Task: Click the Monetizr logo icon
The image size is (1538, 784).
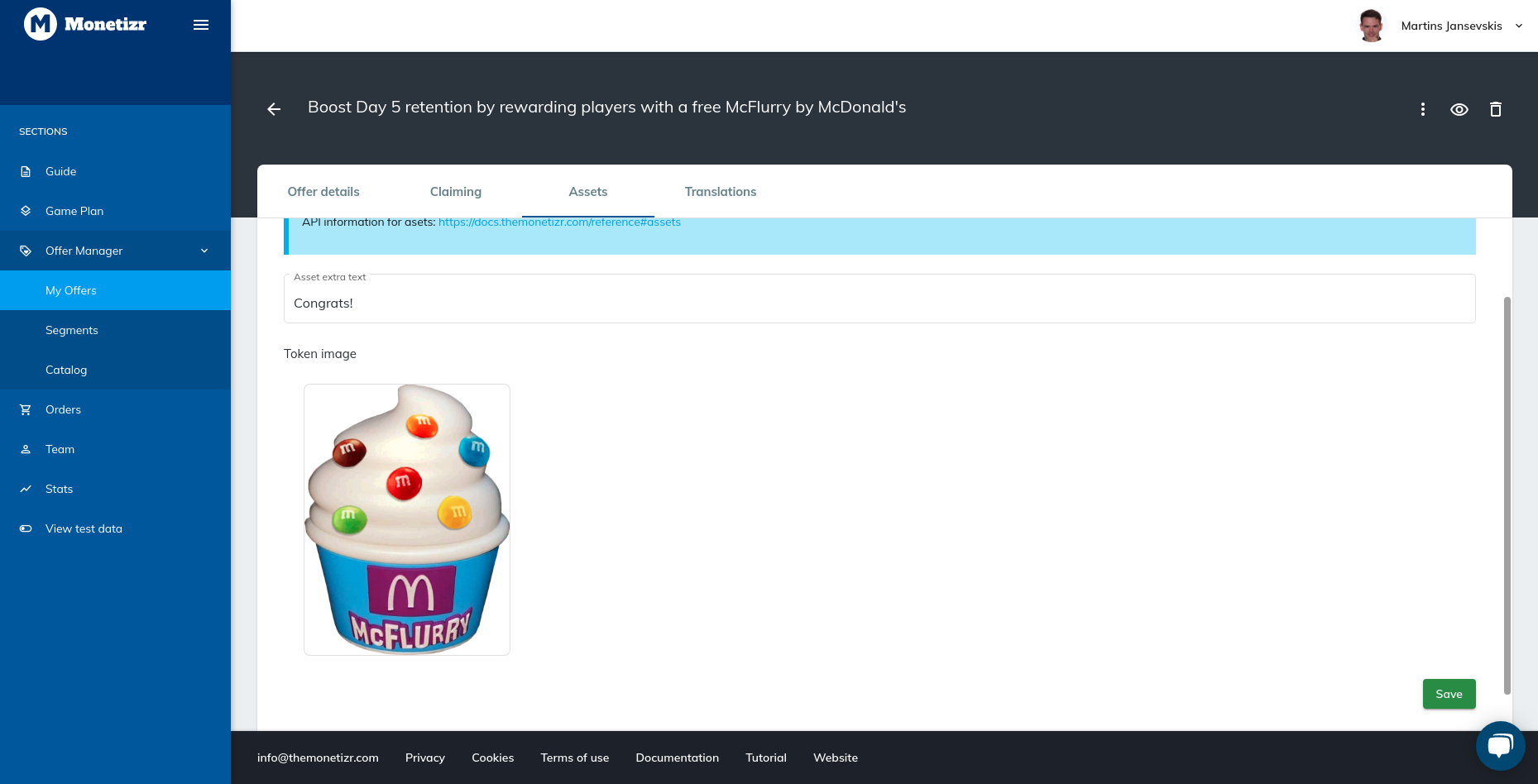Action: click(41, 25)
